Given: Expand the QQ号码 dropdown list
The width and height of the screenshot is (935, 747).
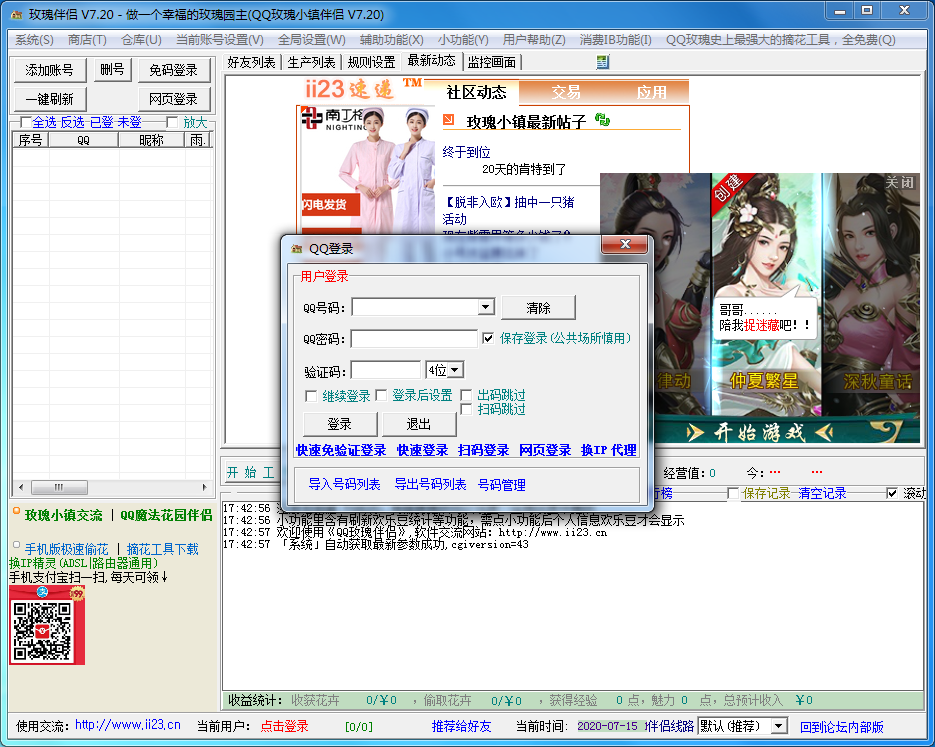Looking at the screenshot, I should (x=486, y=307).
